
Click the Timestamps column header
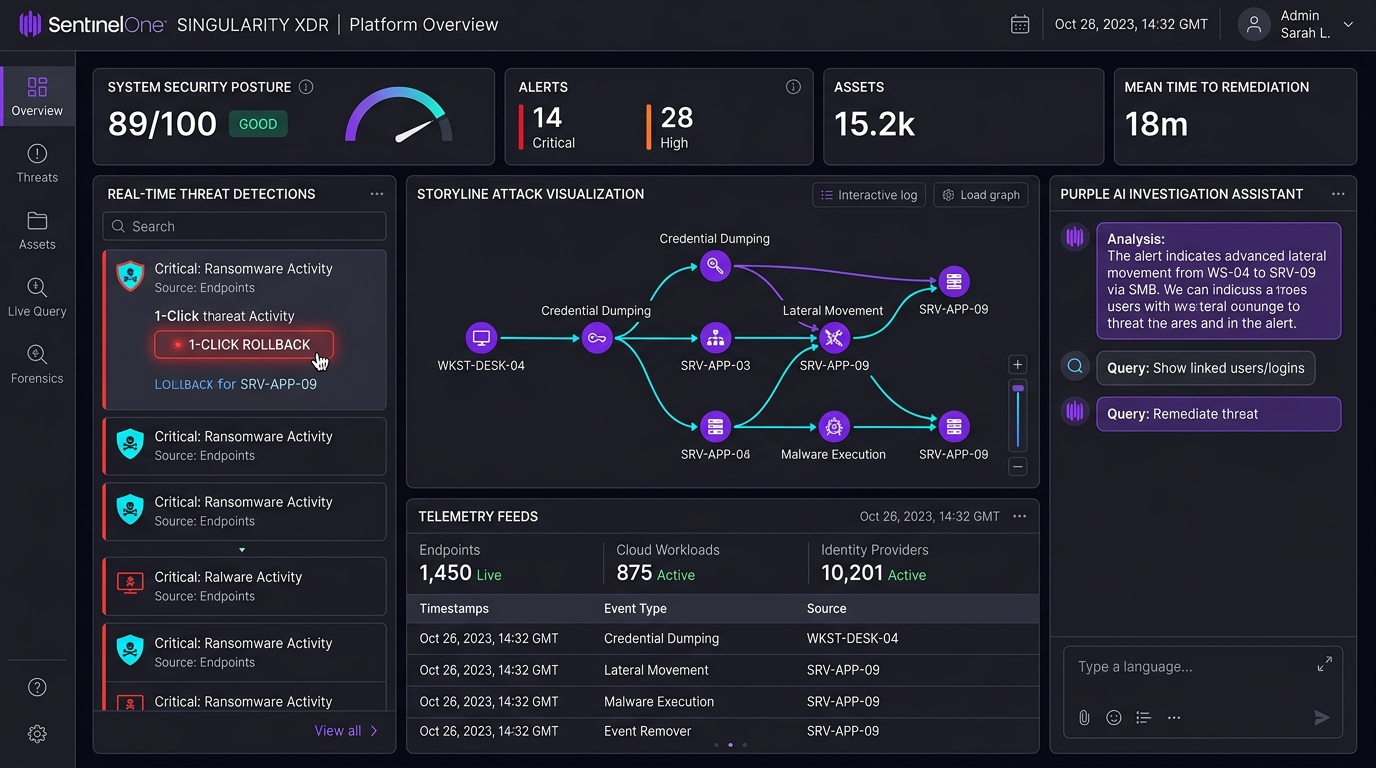(x=454, y=608)
